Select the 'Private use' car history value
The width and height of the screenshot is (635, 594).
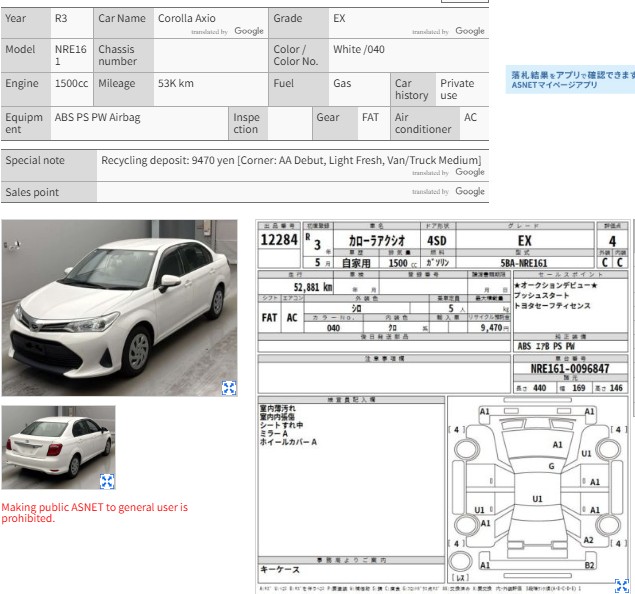(457, 89)
